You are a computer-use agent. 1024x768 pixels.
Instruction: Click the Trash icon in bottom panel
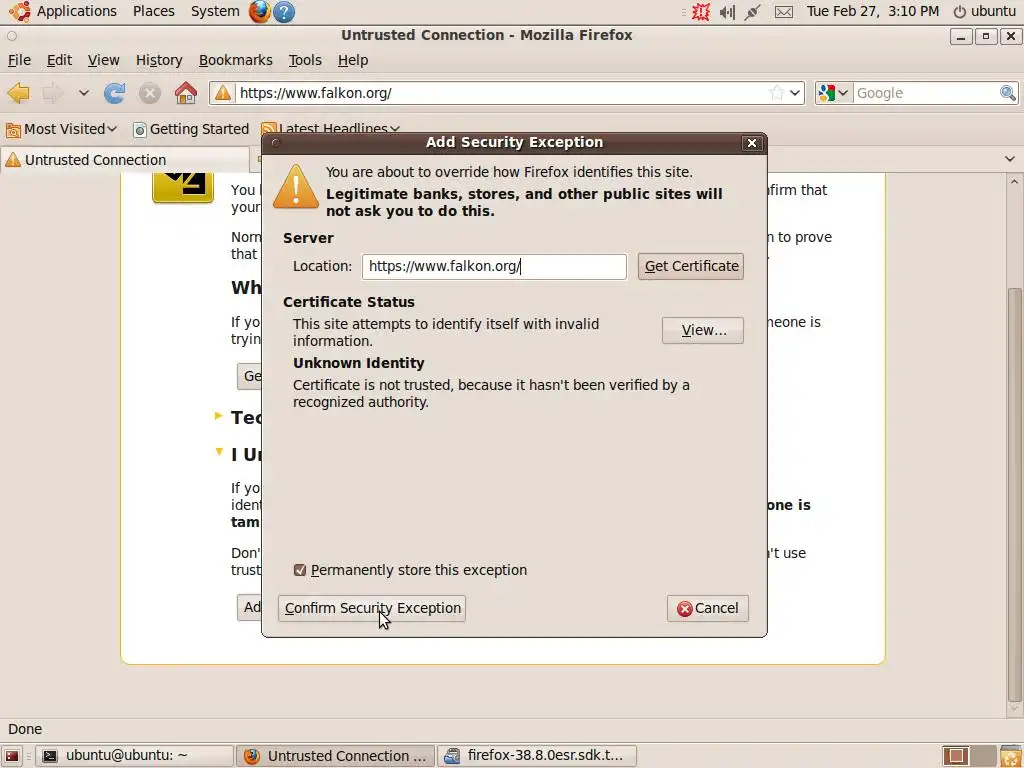point(1010,756)
